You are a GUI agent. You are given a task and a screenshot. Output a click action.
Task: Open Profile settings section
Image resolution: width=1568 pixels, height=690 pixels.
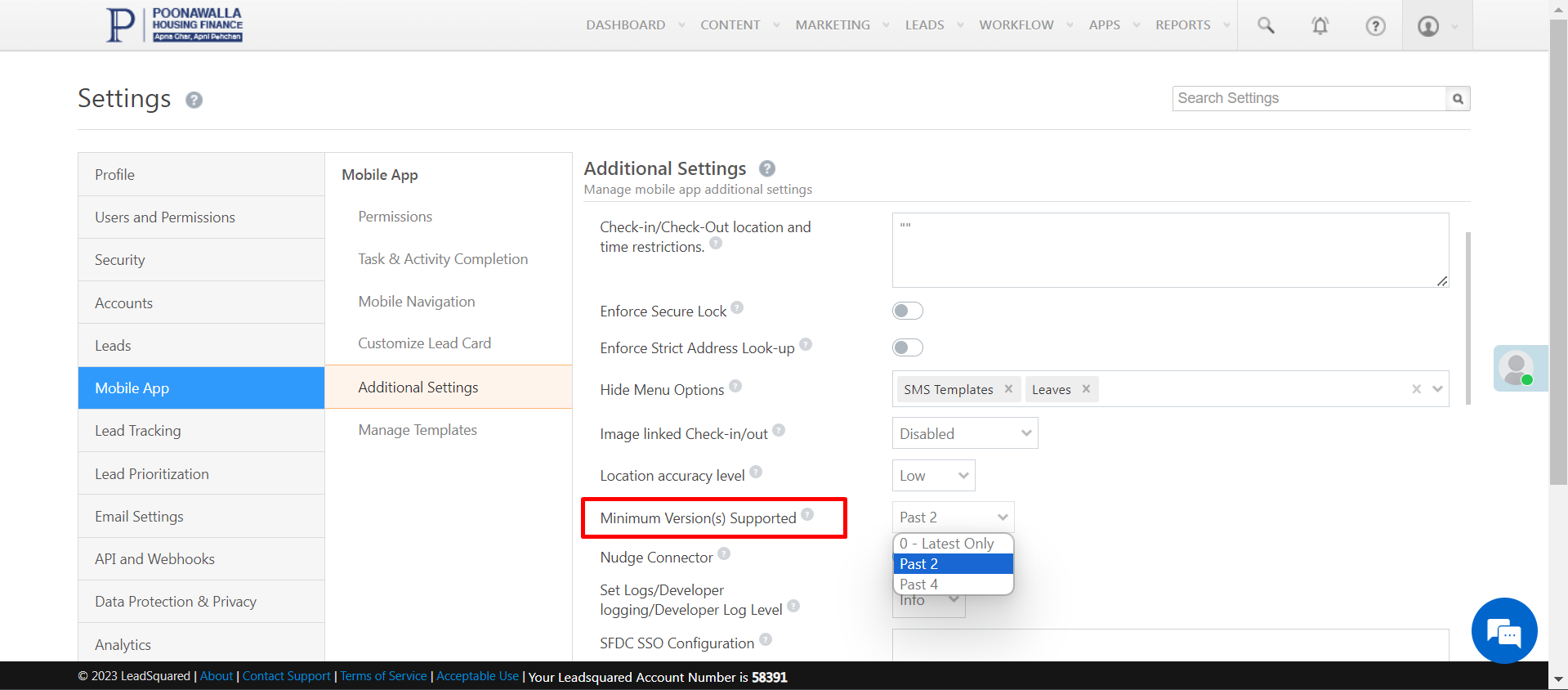[201, 174]
